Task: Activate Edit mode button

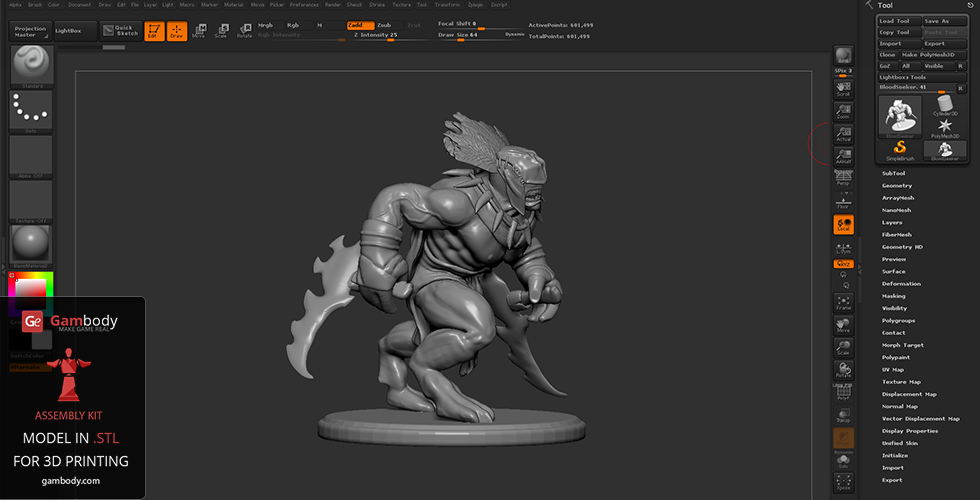Action: (154, 31)
